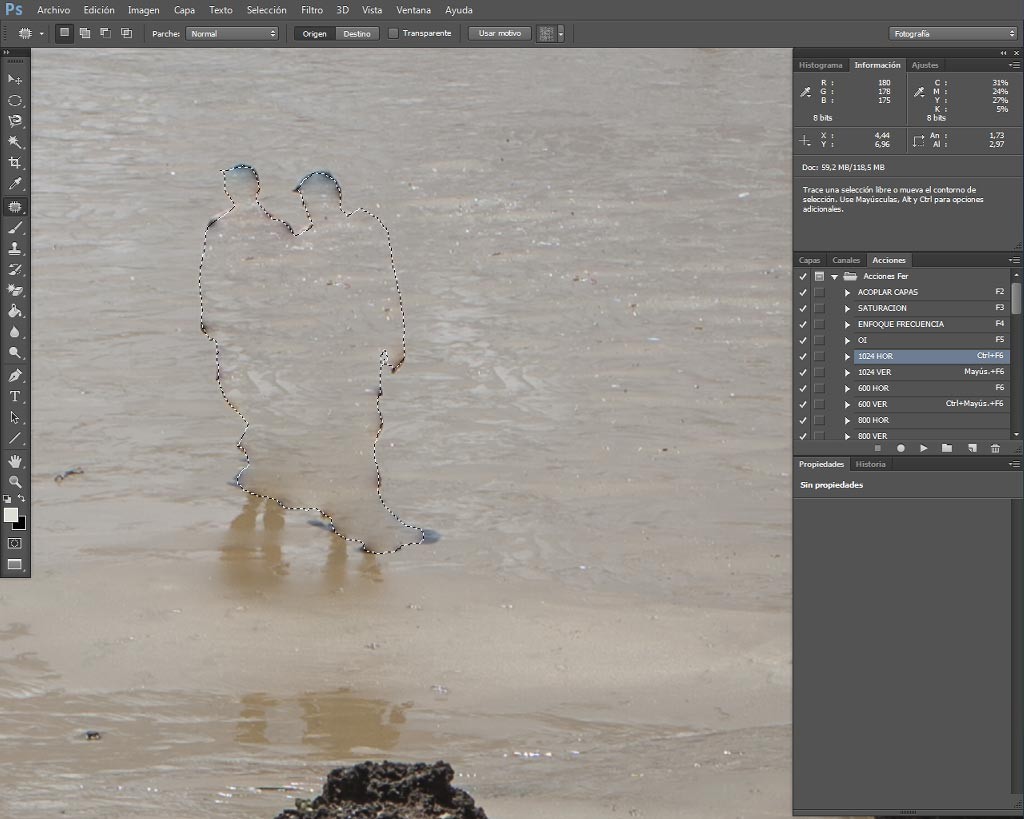The height and width of the screenshot is (819, 1024).
Task: Select the Crop tool
Action: [x=14, y=163]
